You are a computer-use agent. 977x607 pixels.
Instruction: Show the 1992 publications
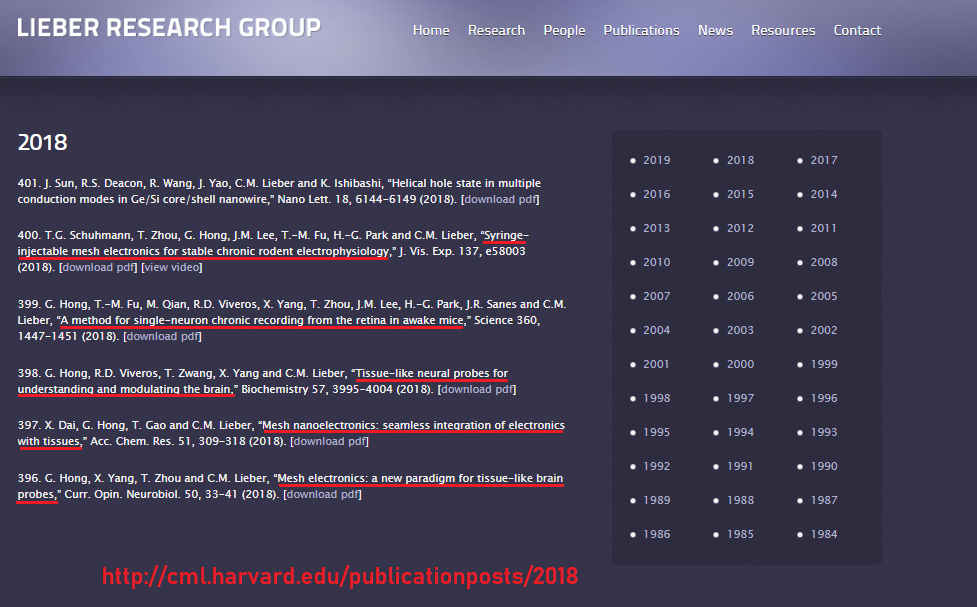(x=656, y=466)
